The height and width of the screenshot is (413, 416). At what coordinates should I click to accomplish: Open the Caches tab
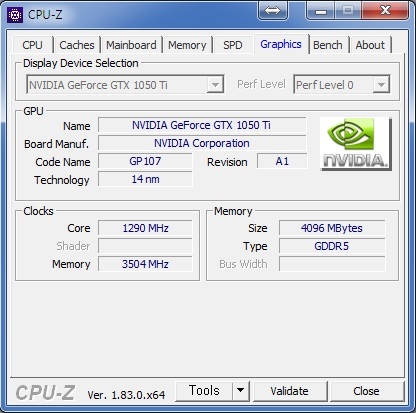coord(77,45)
